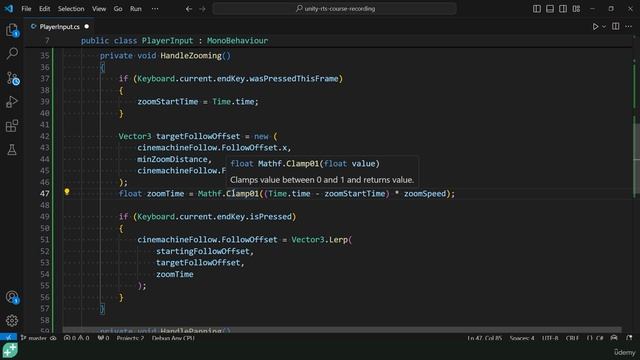Viewport: 640px width, 360px height.
Task: Click the vertical scrollbar thumb in editor
Action: [636, 157]
